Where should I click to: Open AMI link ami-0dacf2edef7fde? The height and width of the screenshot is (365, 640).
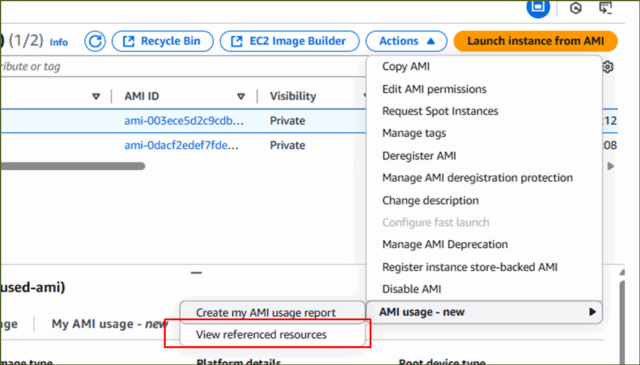(181, 145)
